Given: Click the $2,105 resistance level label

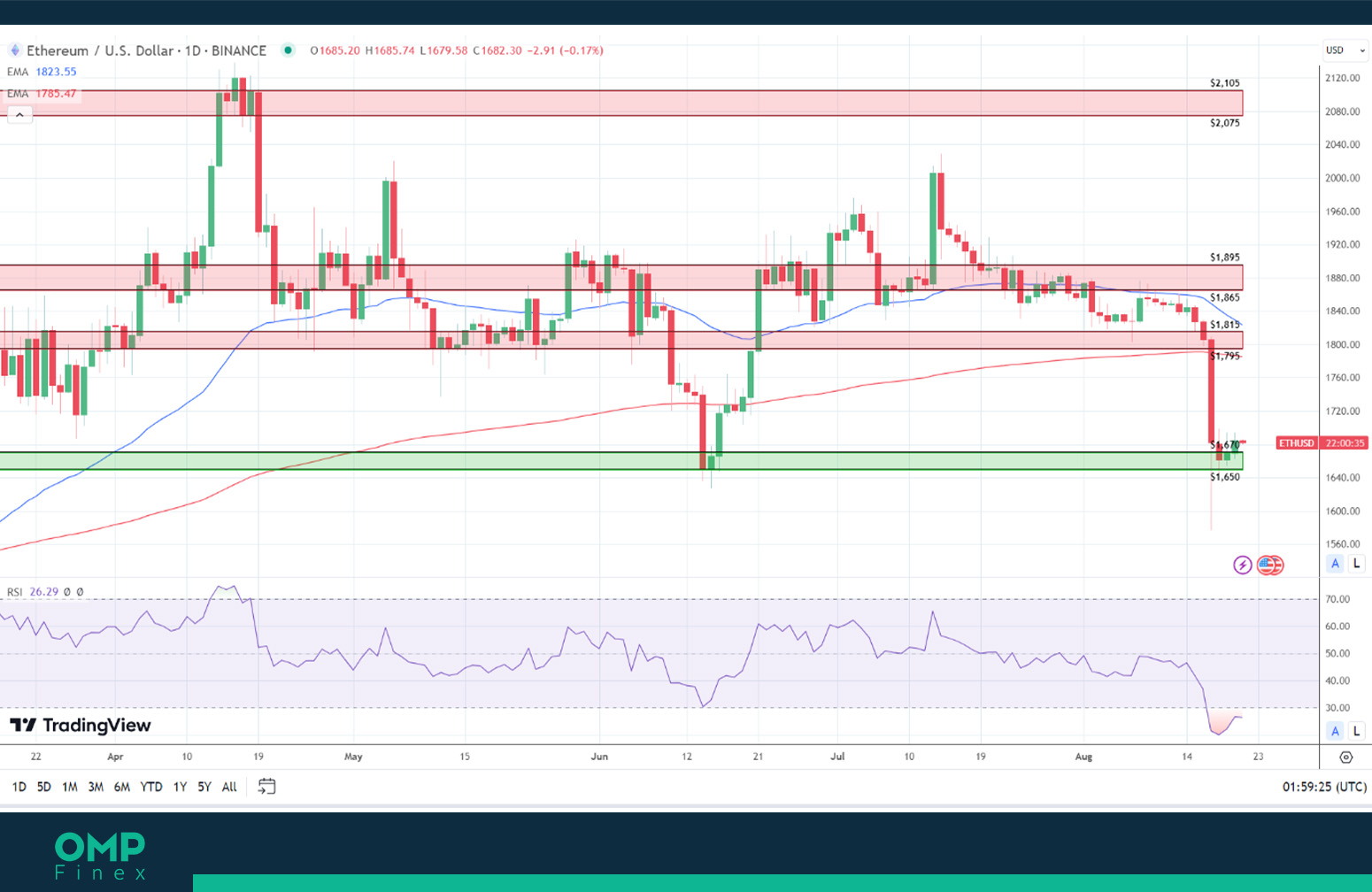Looking at the screenshot, I should (1225, 83).
